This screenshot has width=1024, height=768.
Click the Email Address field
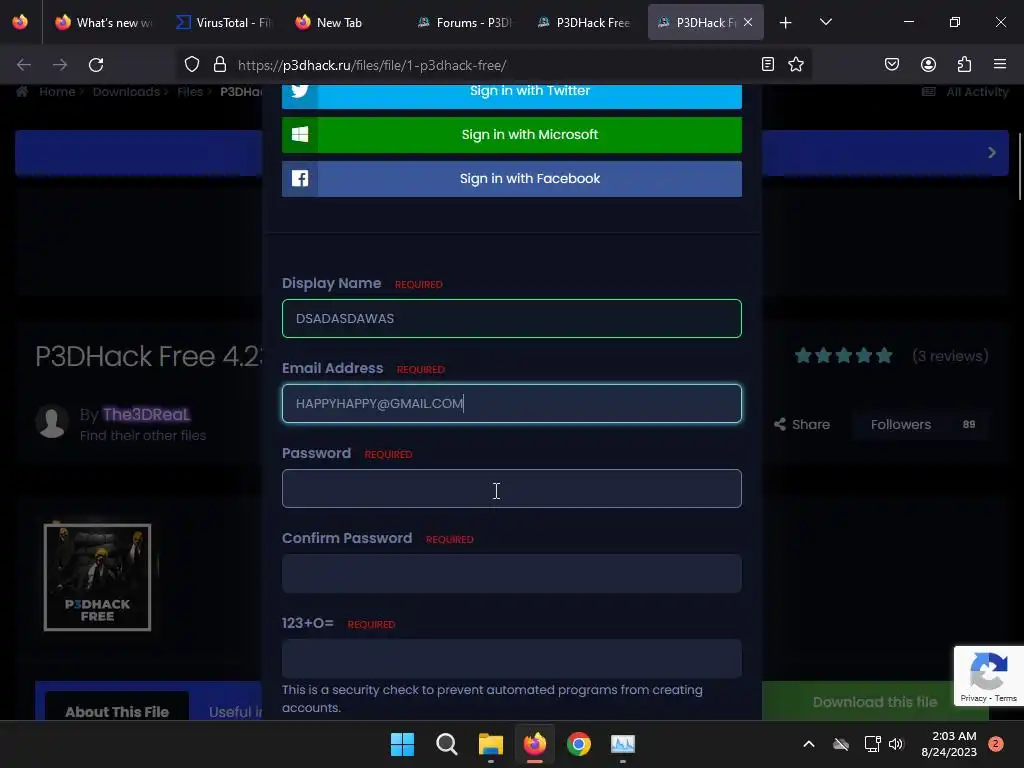(x=512, y=404)
